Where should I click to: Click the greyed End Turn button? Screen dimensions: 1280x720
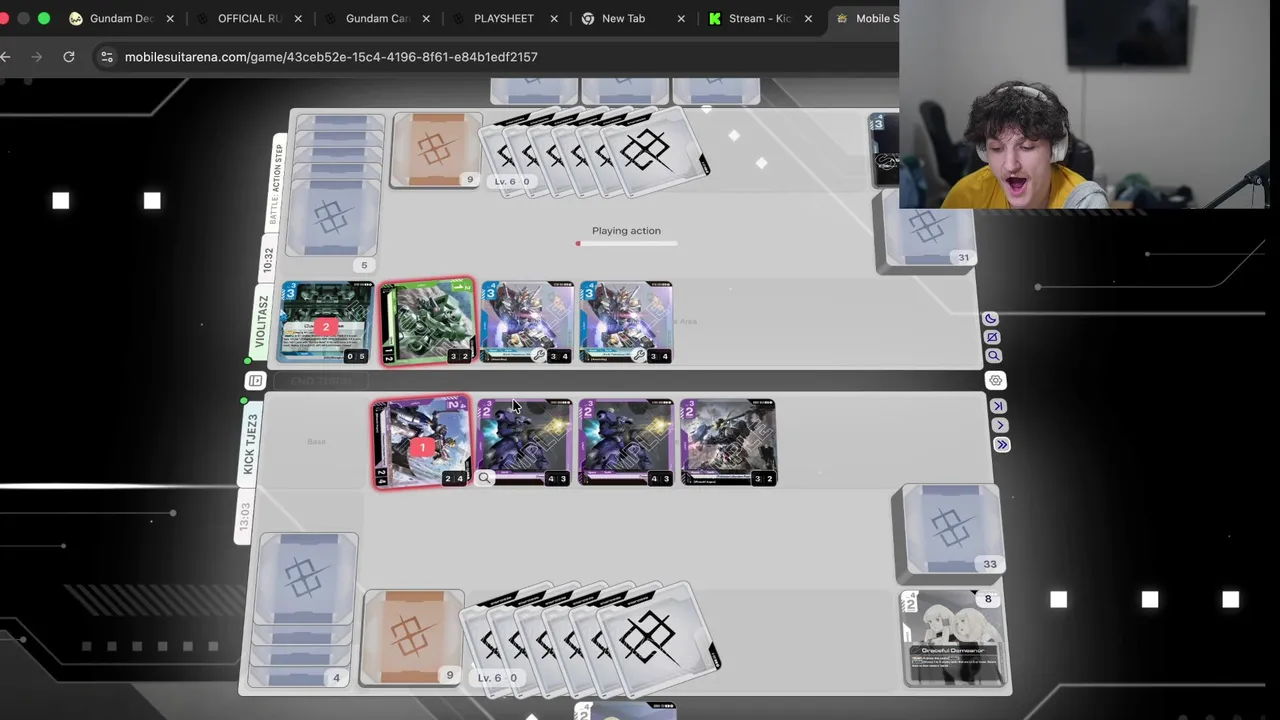pos(322,381)
